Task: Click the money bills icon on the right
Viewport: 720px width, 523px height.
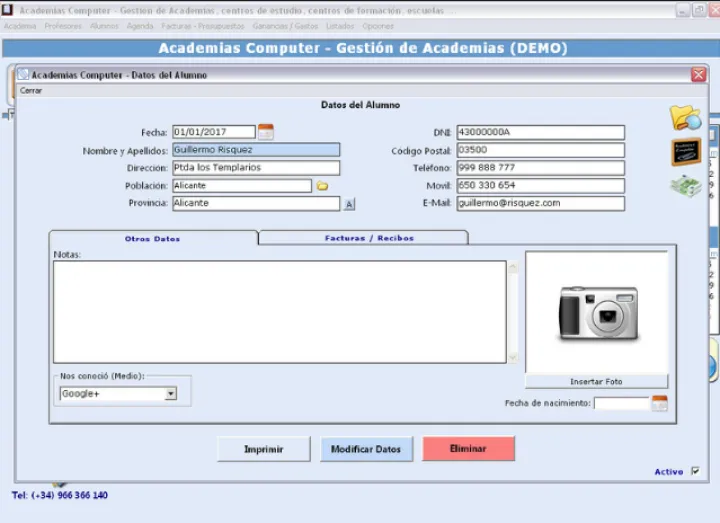Action: point(685,186)
